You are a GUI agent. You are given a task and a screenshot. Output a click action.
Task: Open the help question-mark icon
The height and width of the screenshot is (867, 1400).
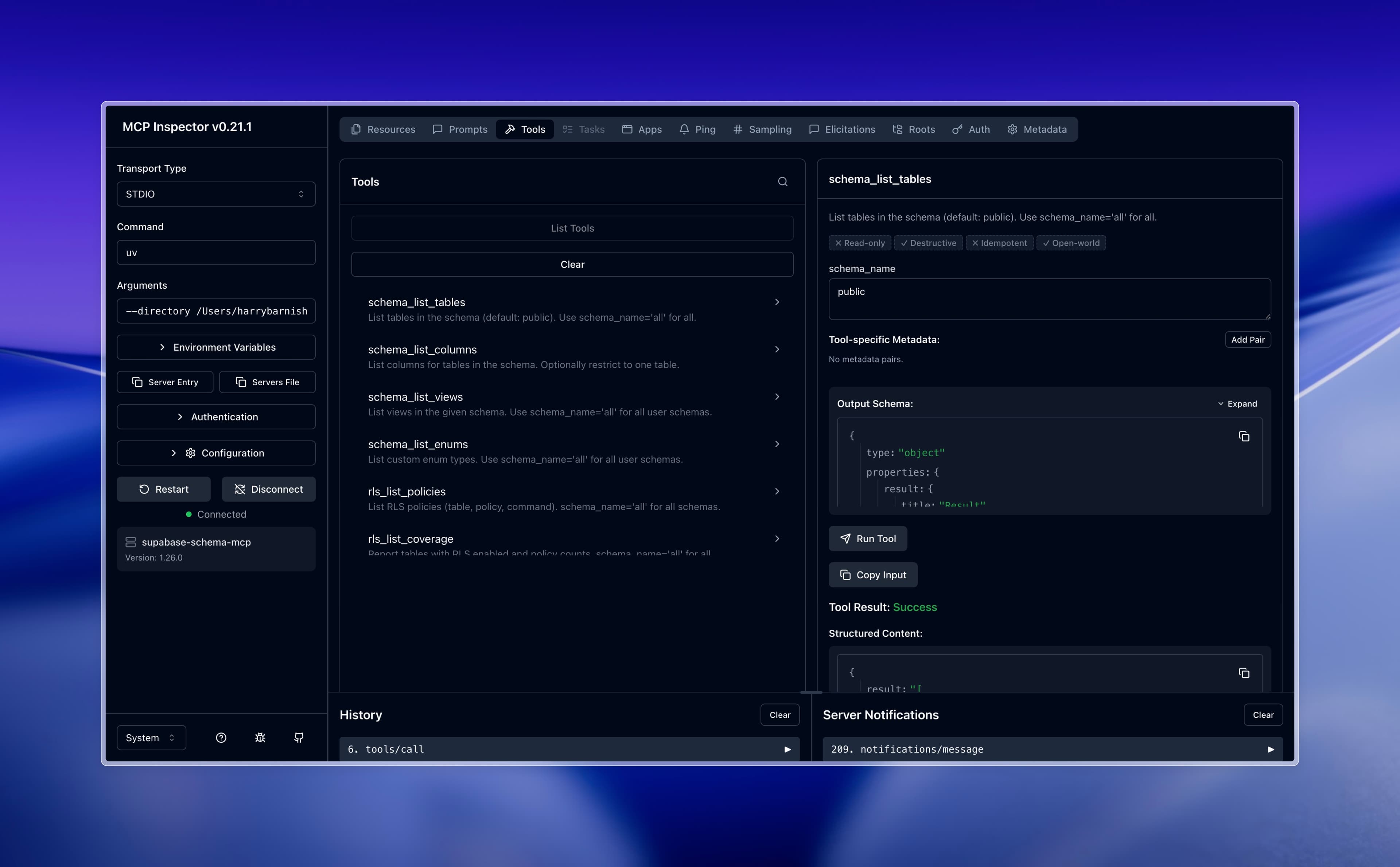tap(221, 737)
